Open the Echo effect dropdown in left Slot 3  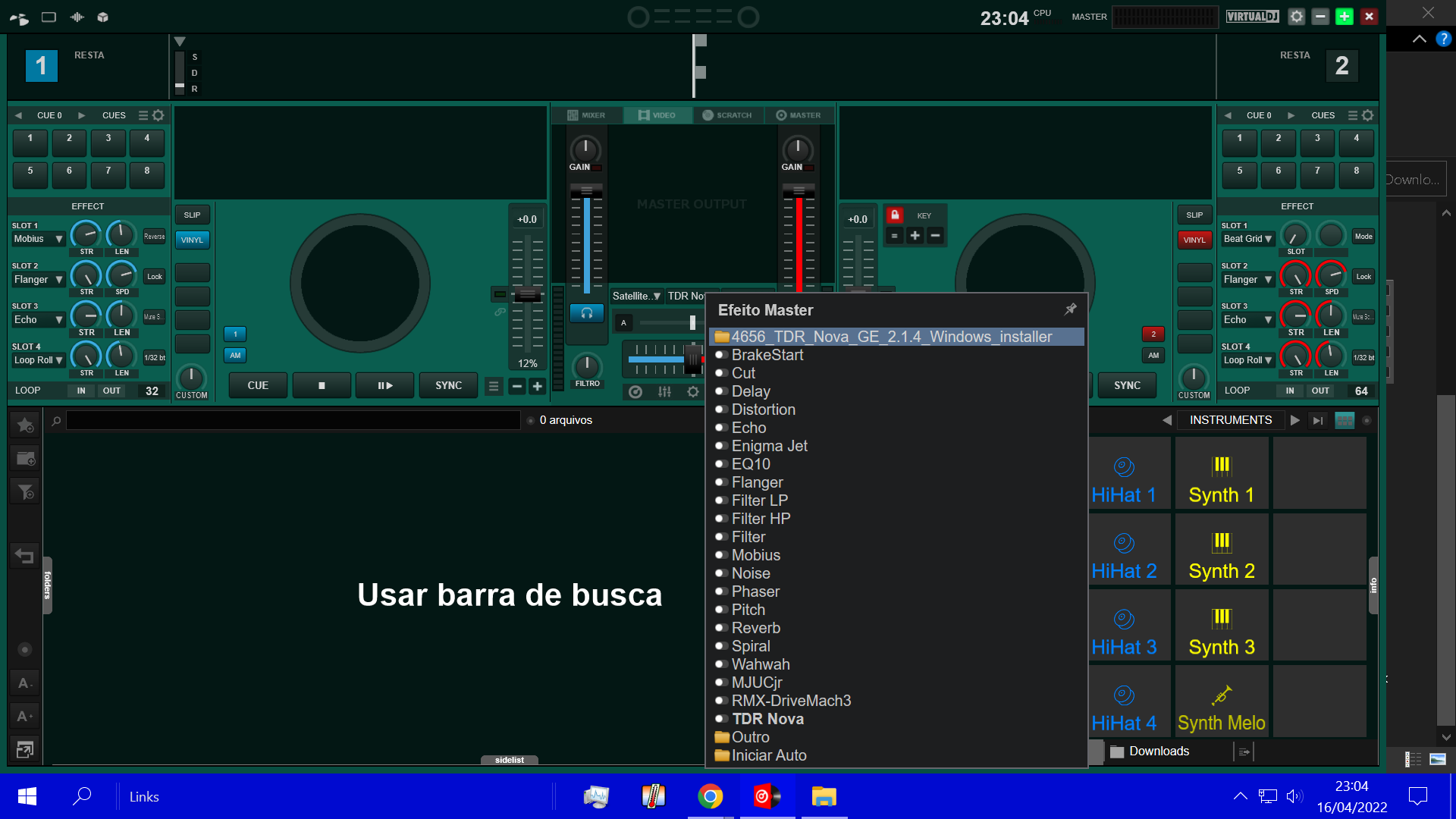[38, 320]
